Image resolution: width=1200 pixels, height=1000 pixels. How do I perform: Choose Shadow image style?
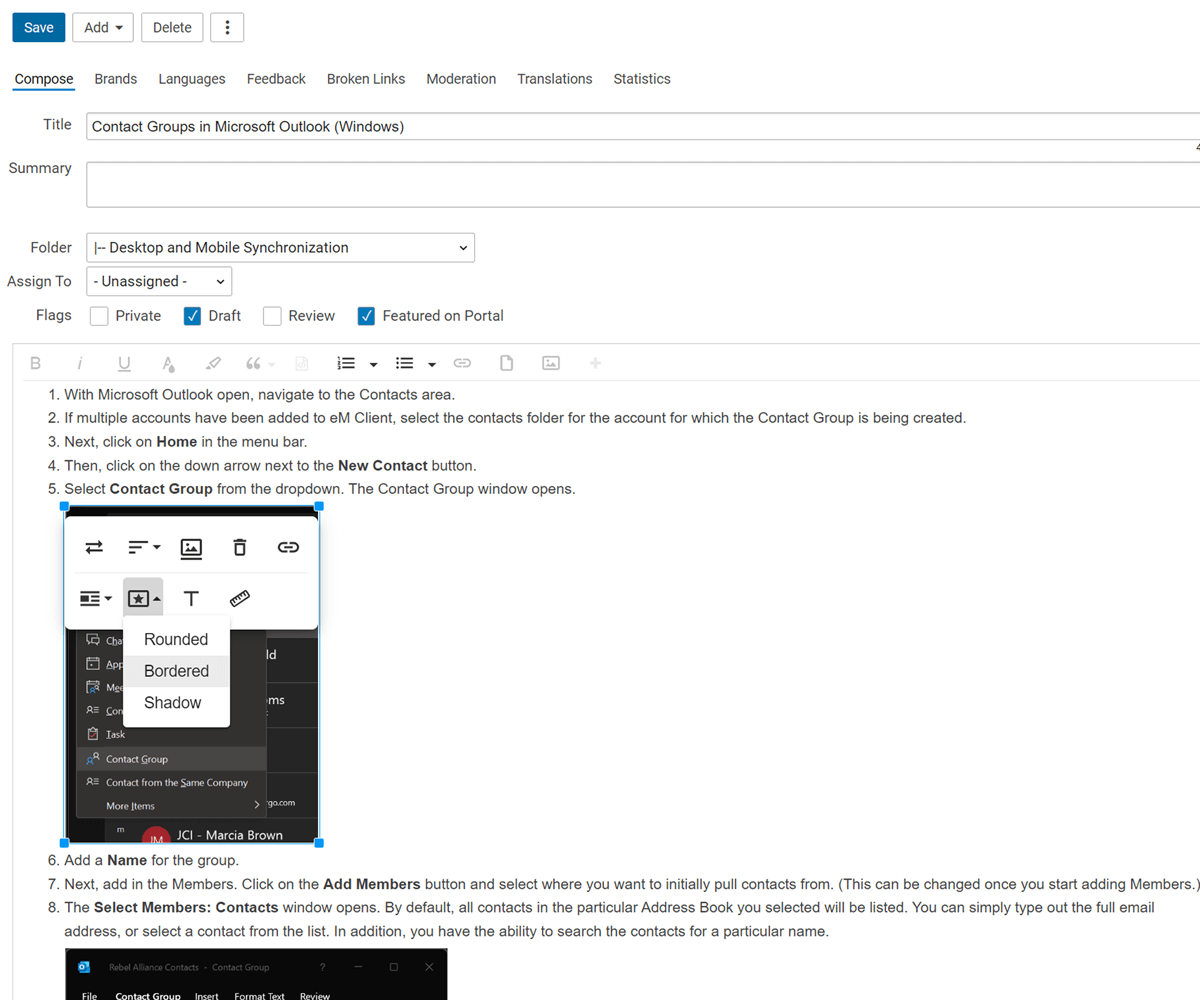176,703
